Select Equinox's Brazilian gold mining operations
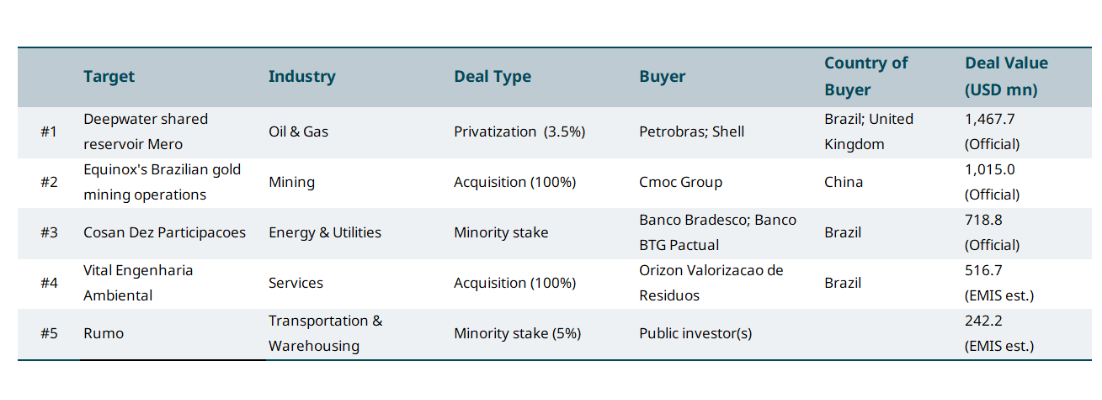The image size is (1102, 400). (x=162, y=182)
